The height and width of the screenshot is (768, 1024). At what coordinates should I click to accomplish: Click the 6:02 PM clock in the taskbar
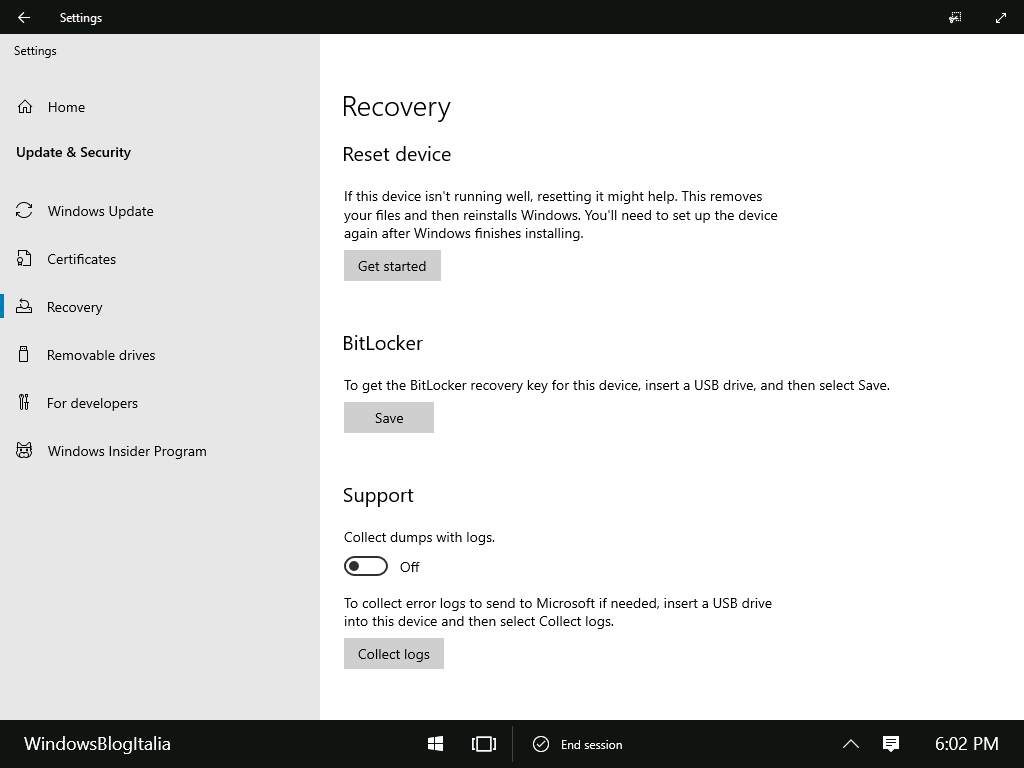[x=967, y=744]
